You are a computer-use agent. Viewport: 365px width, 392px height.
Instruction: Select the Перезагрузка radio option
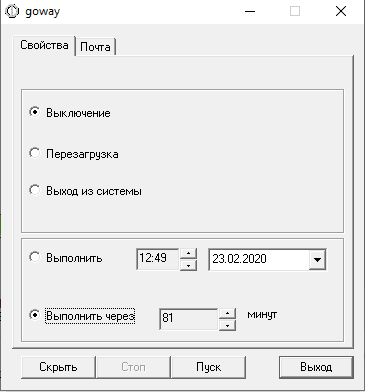[x=34, y=153]
